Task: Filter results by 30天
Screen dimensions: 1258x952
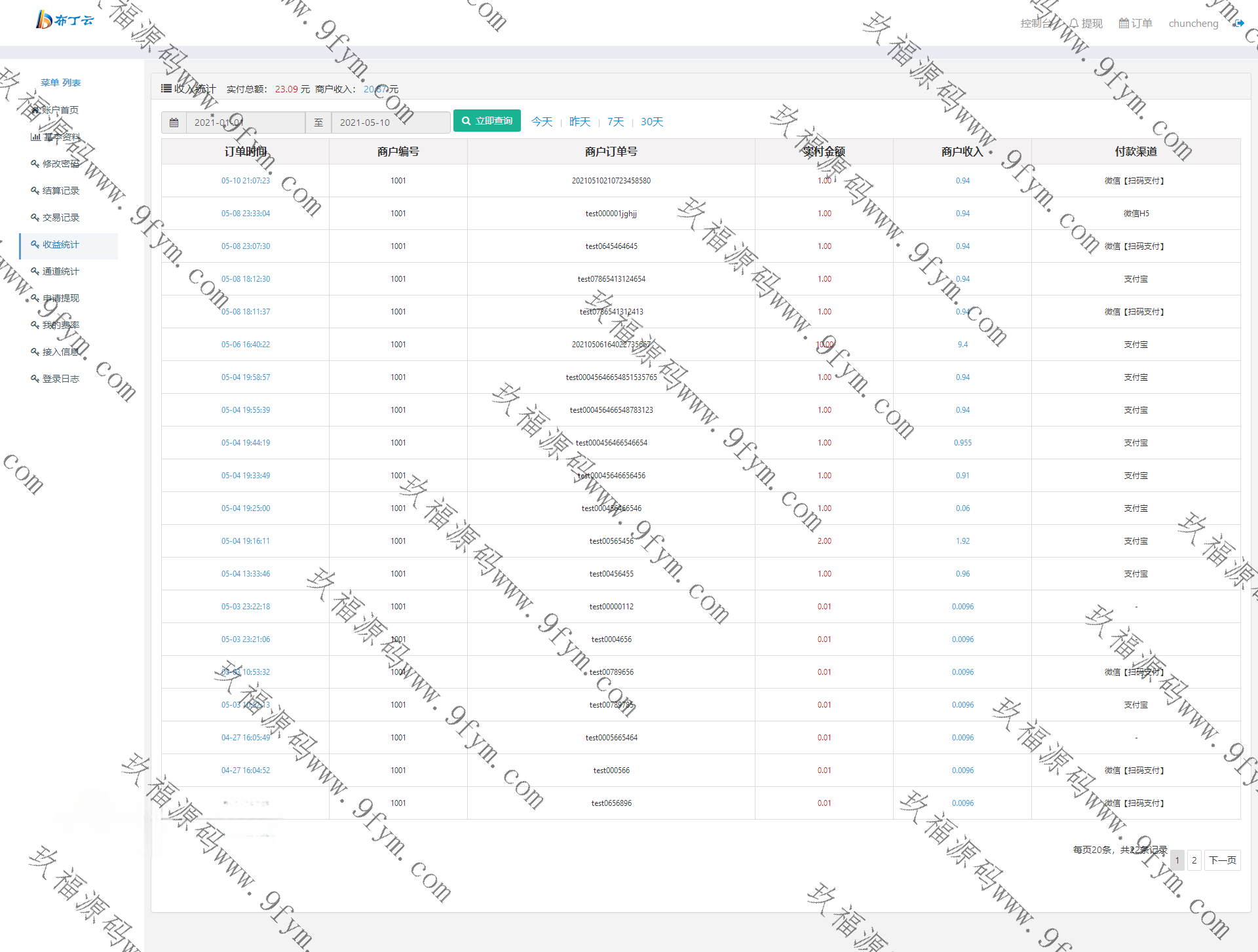Action: (651, 122)
